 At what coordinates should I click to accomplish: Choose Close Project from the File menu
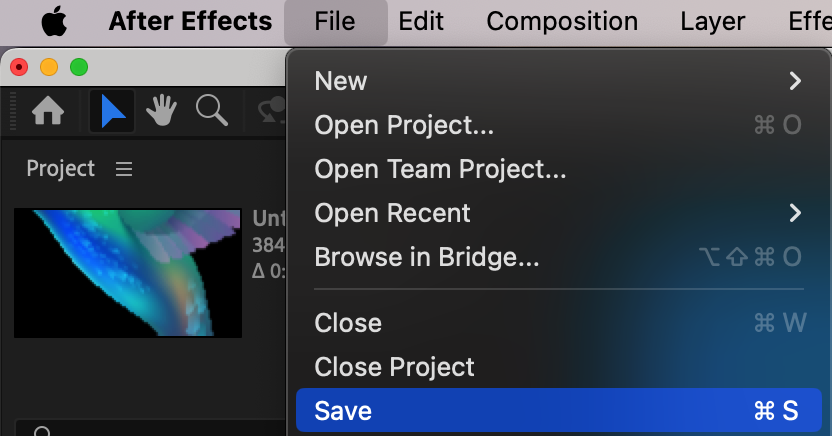coord(394,367)
